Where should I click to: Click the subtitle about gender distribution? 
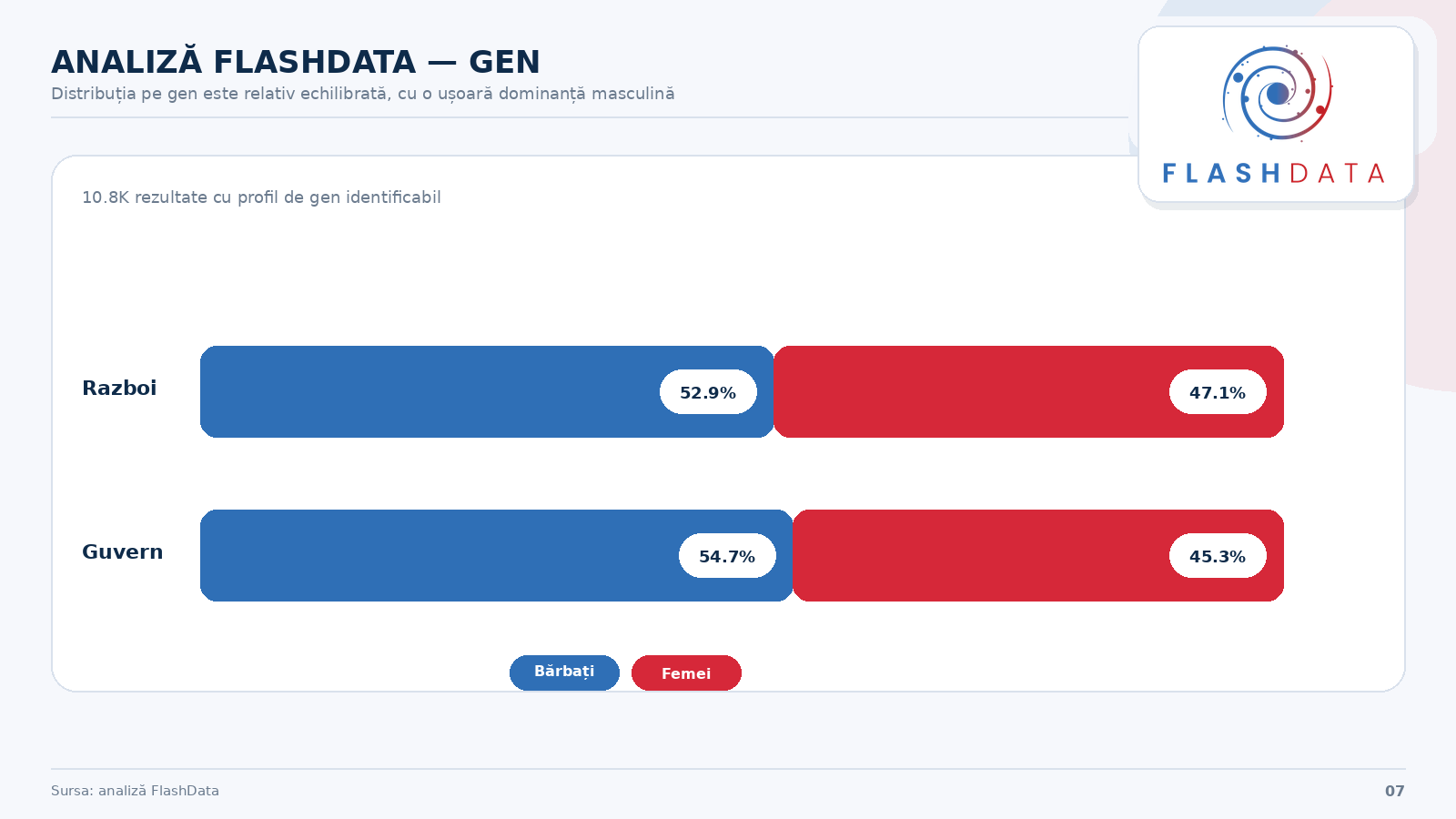[362, 94]
